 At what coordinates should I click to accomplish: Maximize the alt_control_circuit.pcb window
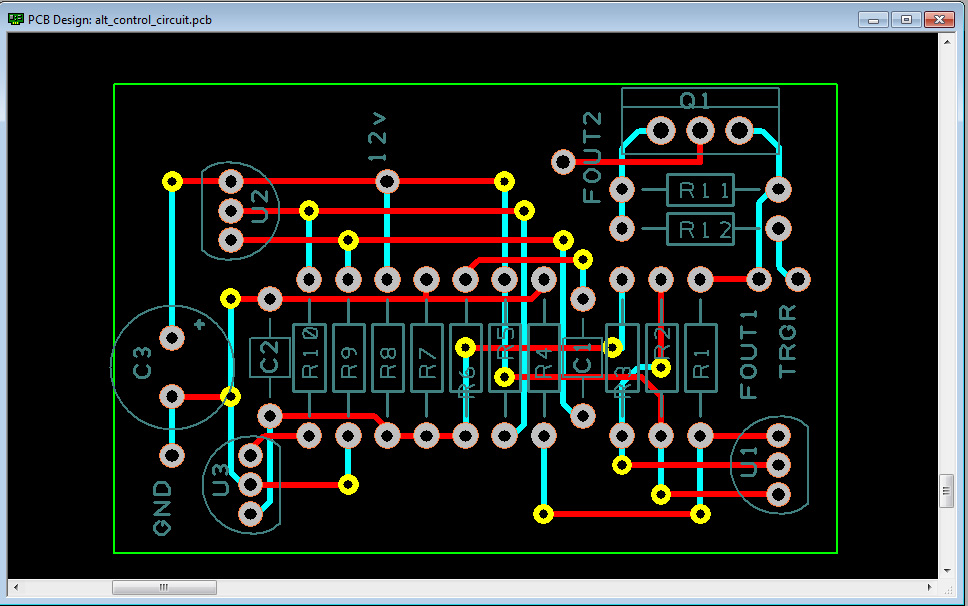click(906, 19)
